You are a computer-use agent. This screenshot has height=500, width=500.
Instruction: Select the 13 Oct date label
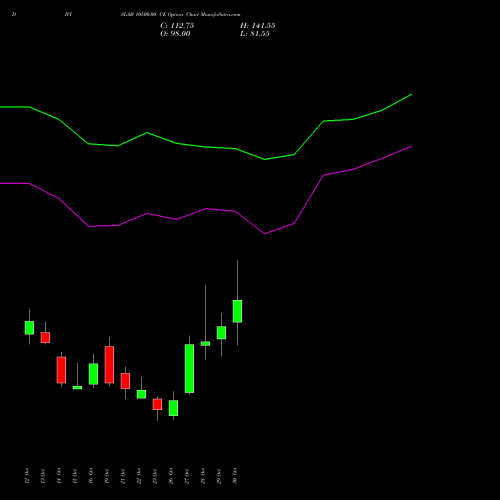(43, 476)
